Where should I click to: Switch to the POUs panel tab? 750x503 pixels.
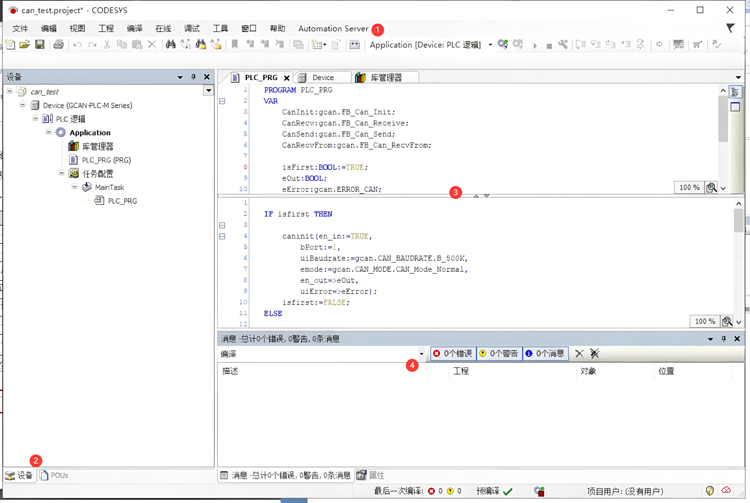pyautogui.click(x=54, y=475)
